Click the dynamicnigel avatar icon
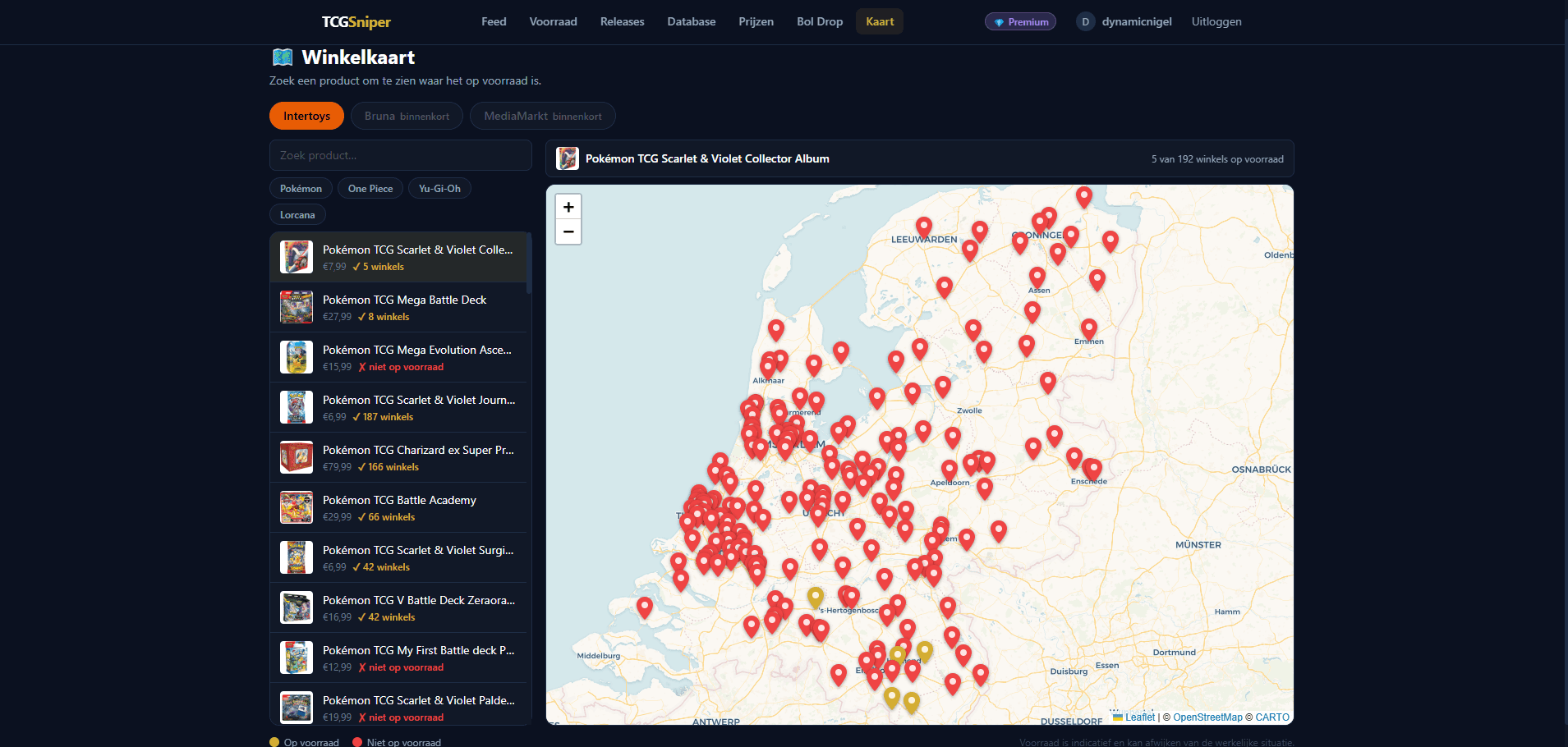Viewport: 1568px width, 747px height. (x=1085, y=22)
